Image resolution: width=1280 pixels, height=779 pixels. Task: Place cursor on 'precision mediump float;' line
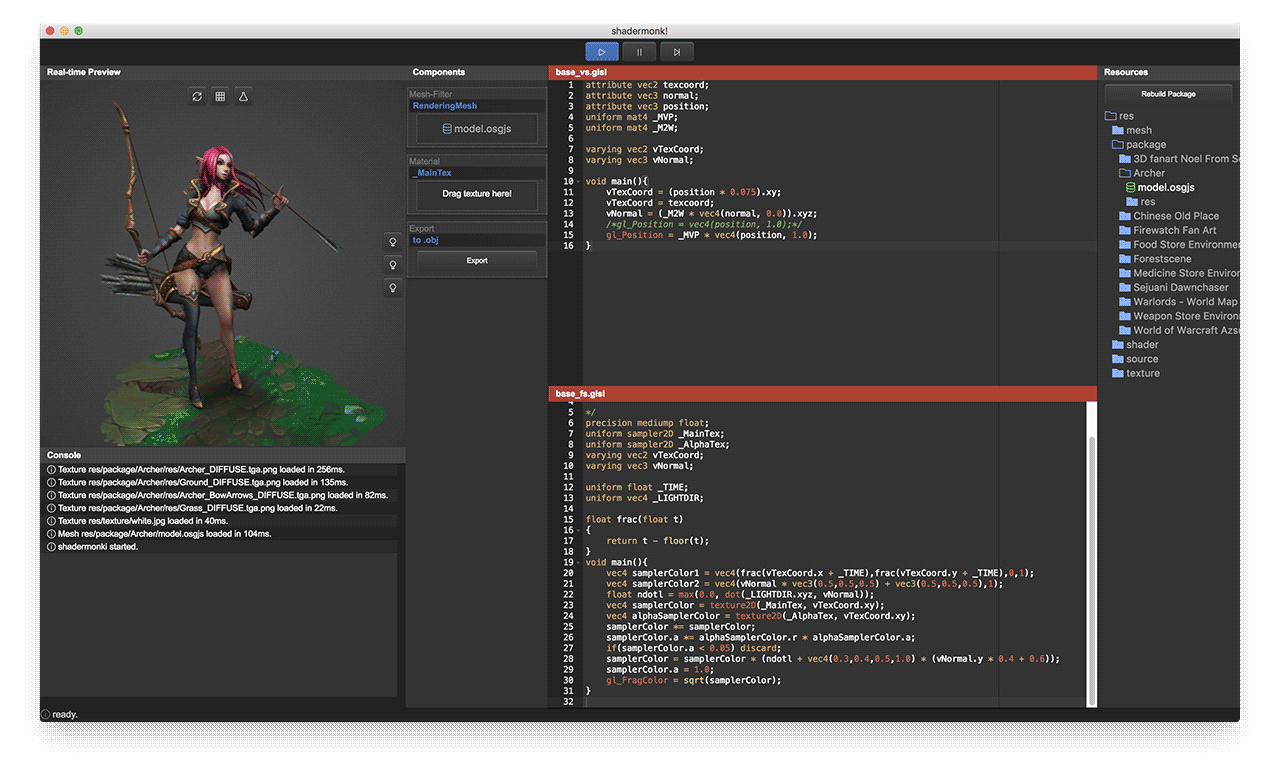[646, 423]
